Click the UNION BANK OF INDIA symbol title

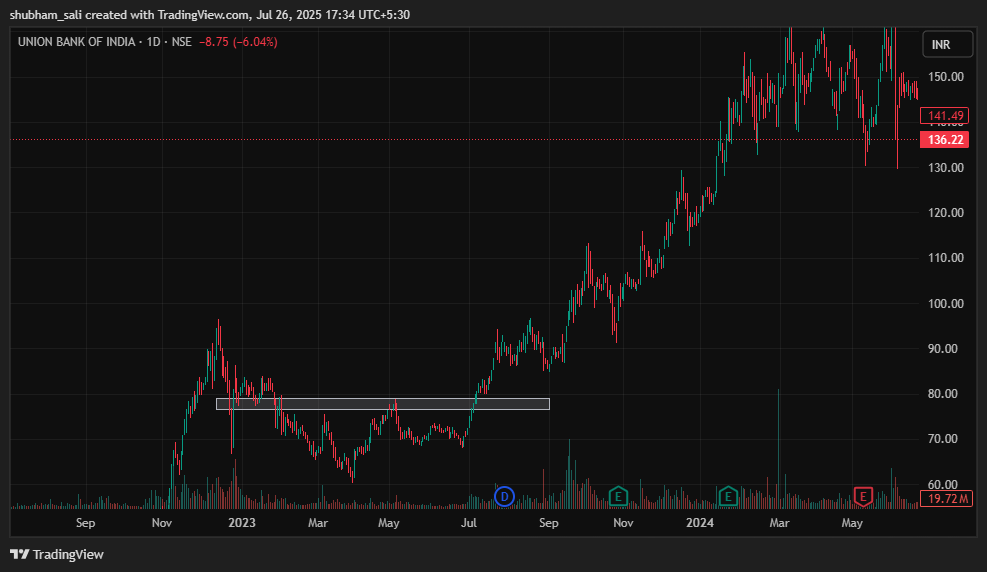point(76,42)
